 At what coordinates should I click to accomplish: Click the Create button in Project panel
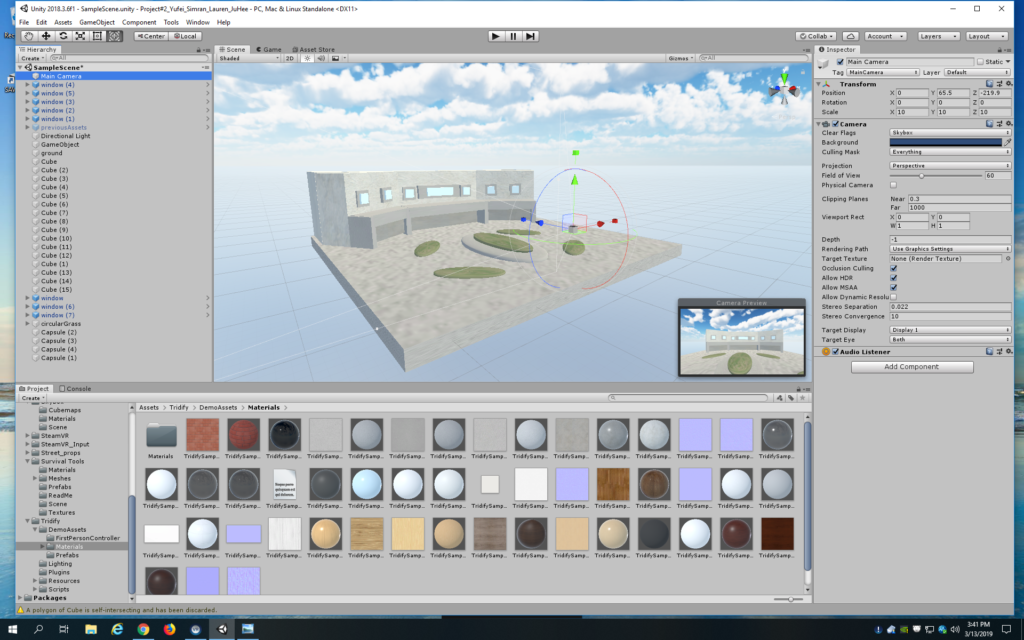tap(32, 398)
